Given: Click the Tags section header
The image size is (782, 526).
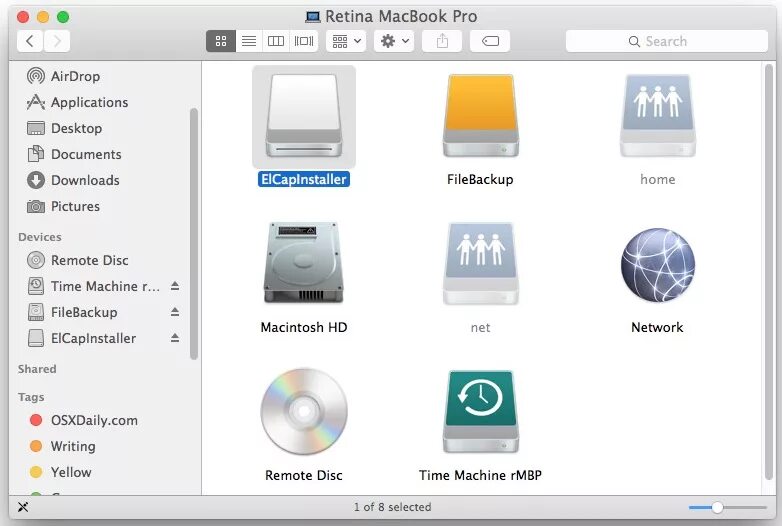Looking at the screenshot, I should (x=31, y=397).
